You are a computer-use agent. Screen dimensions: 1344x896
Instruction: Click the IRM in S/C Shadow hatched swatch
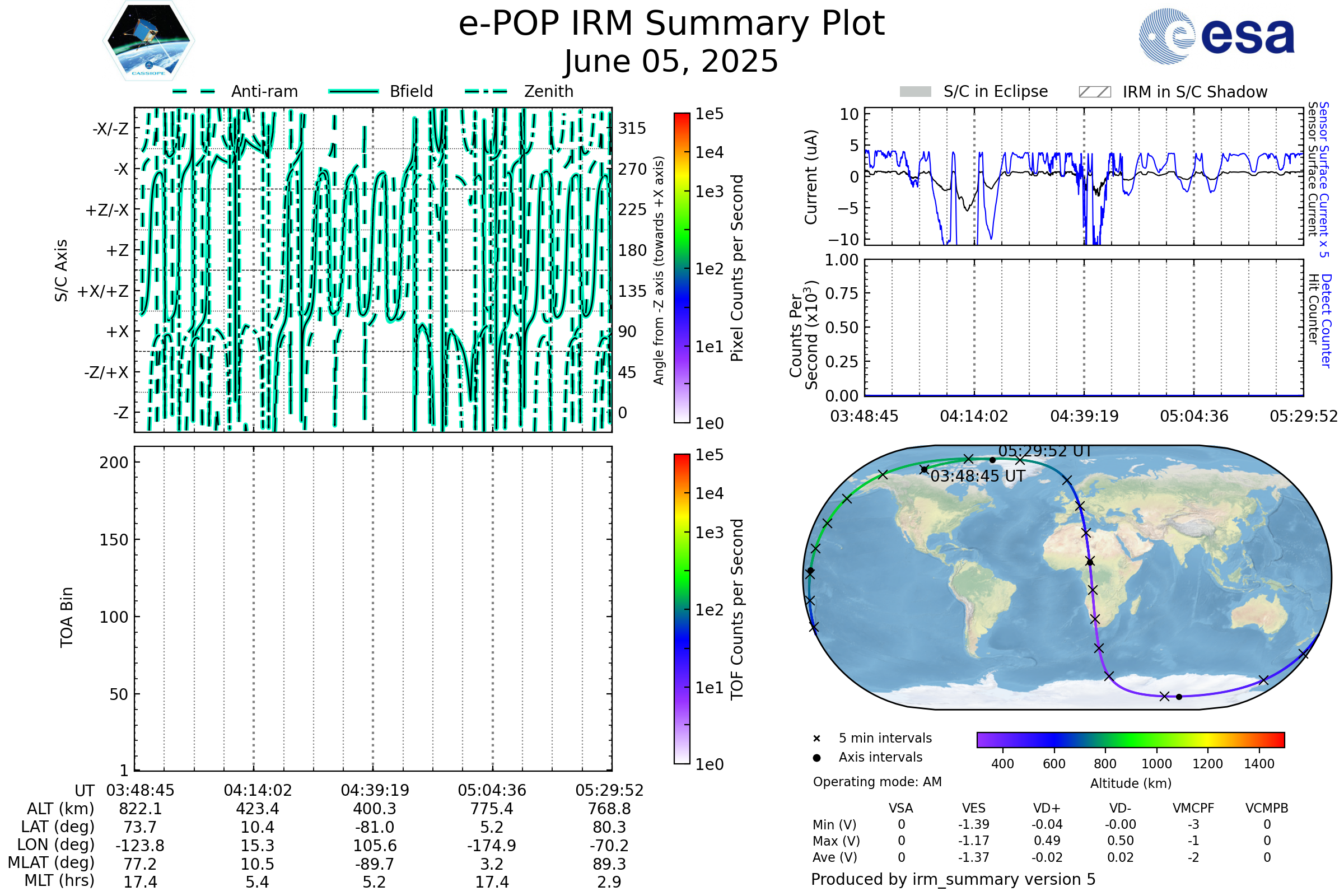pos(1094,92)
